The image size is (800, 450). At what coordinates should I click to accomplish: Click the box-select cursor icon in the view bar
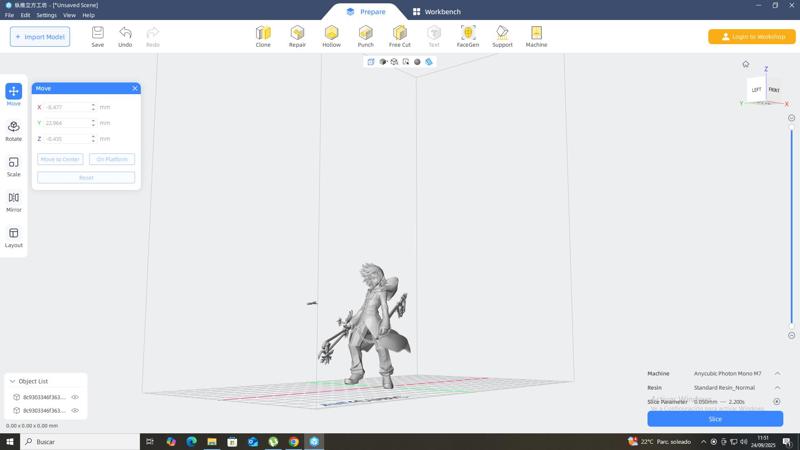(406, 62)
